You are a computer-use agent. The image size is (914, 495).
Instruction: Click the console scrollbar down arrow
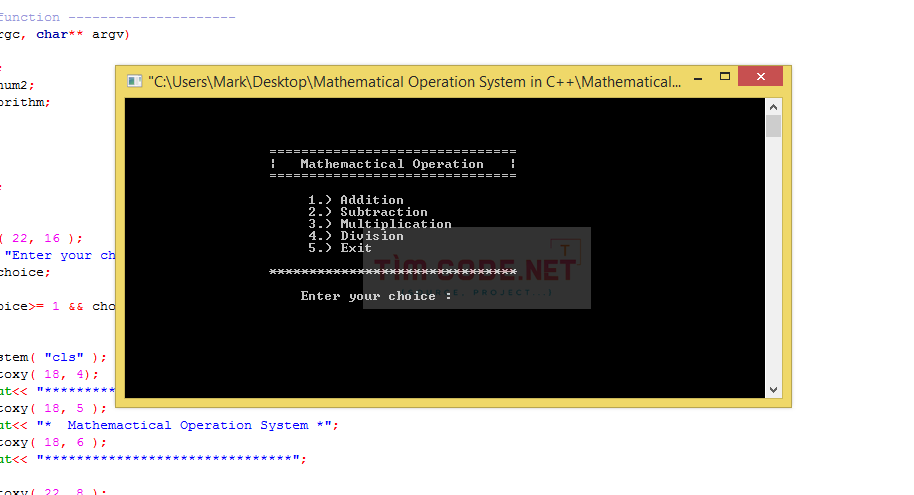774,390
